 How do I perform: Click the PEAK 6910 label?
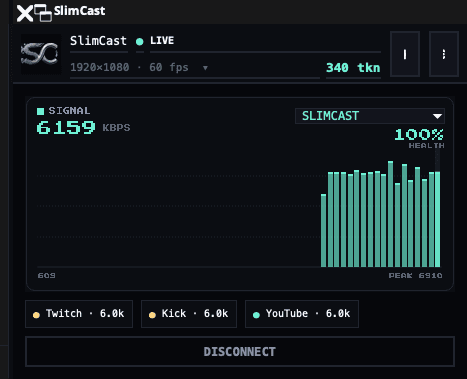pyautogui.click(x=415, y=276)
